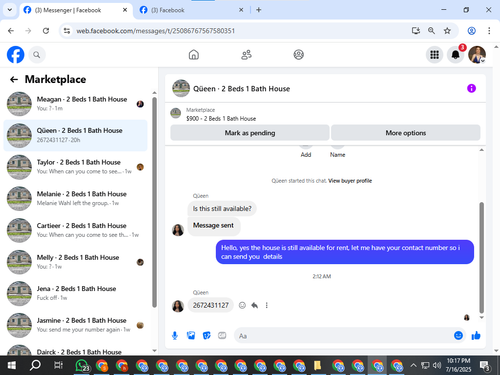The image size is (500, 375).
Task: Open Jena conversation
Action: (75, 293)
